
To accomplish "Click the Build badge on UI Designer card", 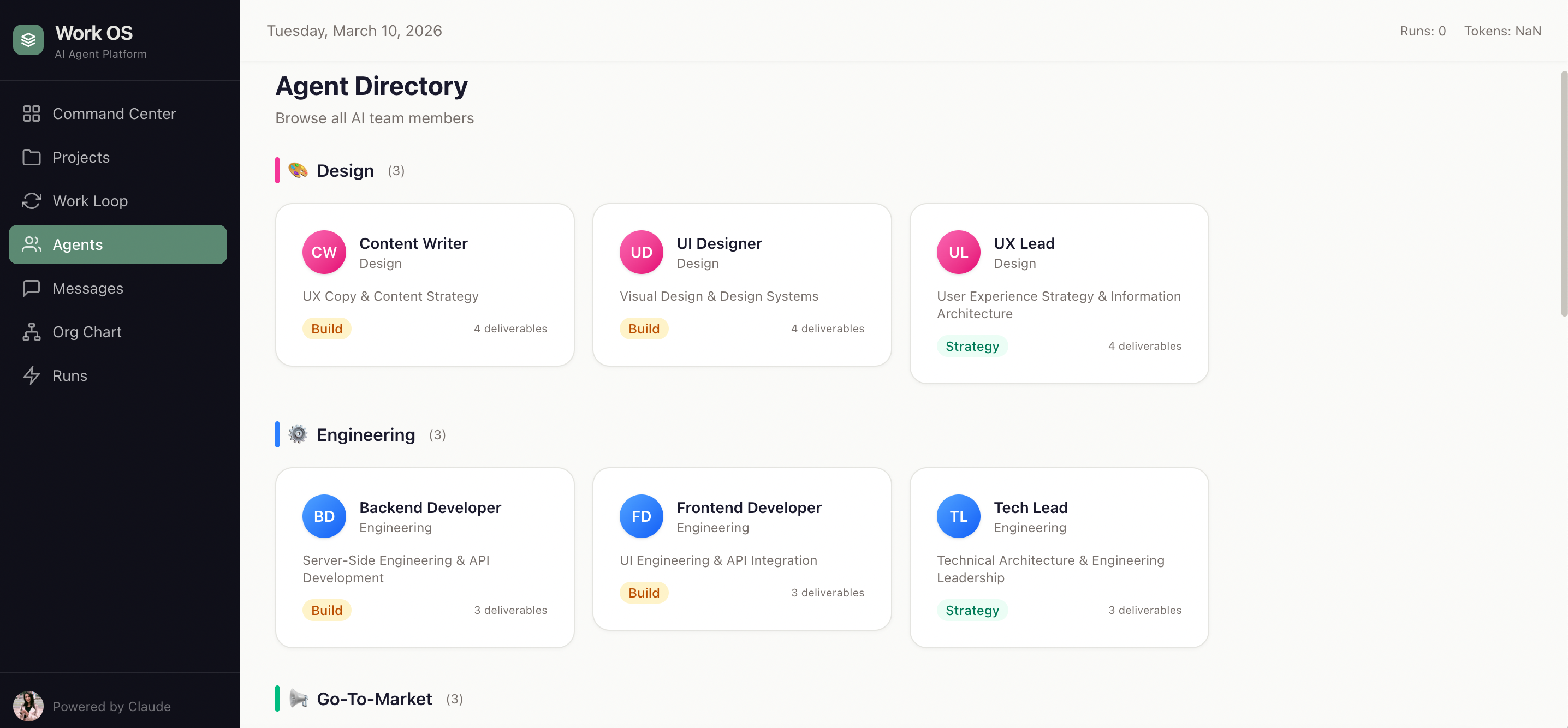I will point(644,328).
